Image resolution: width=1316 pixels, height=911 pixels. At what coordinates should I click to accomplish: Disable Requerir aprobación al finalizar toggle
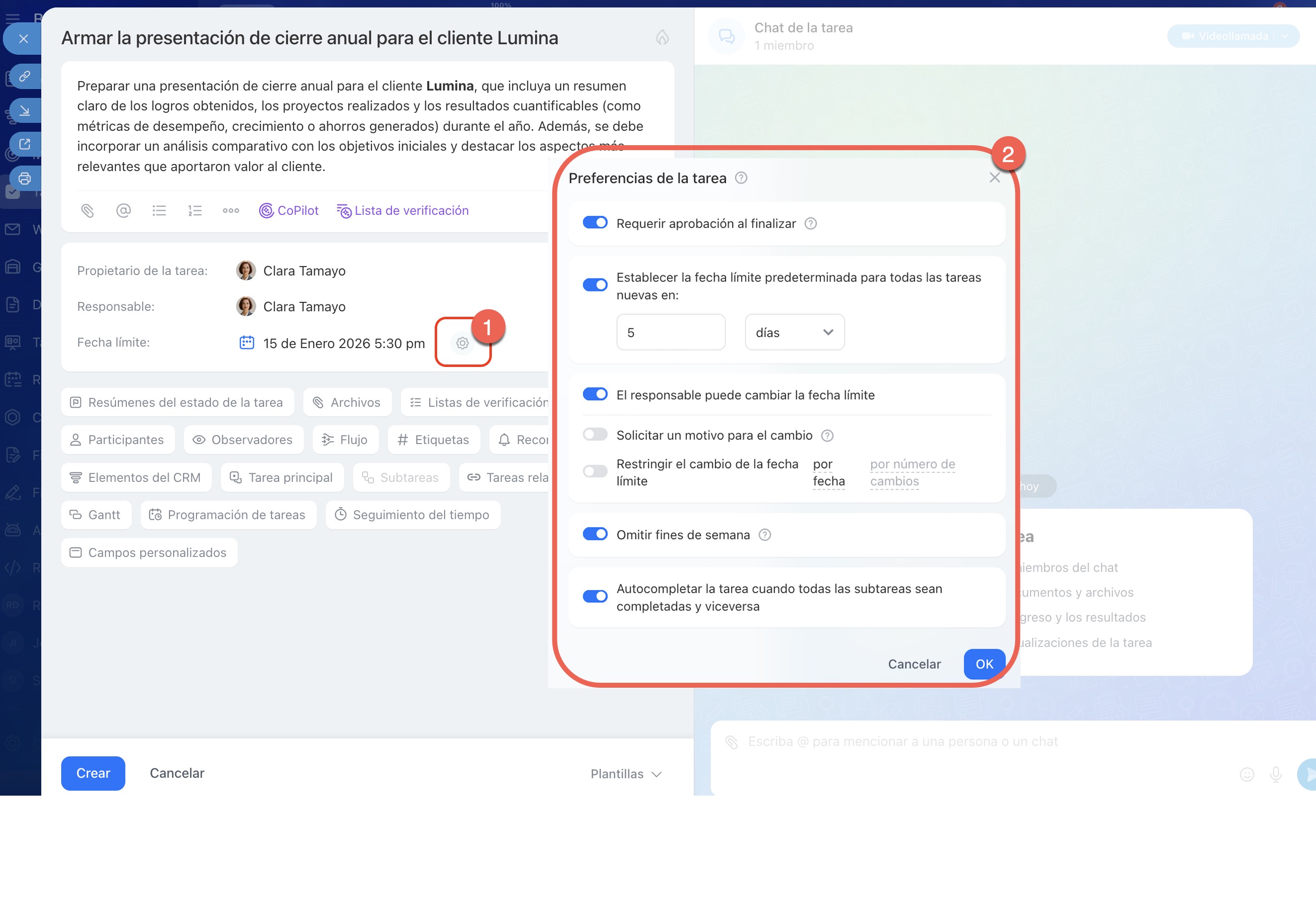click(595, 223)
